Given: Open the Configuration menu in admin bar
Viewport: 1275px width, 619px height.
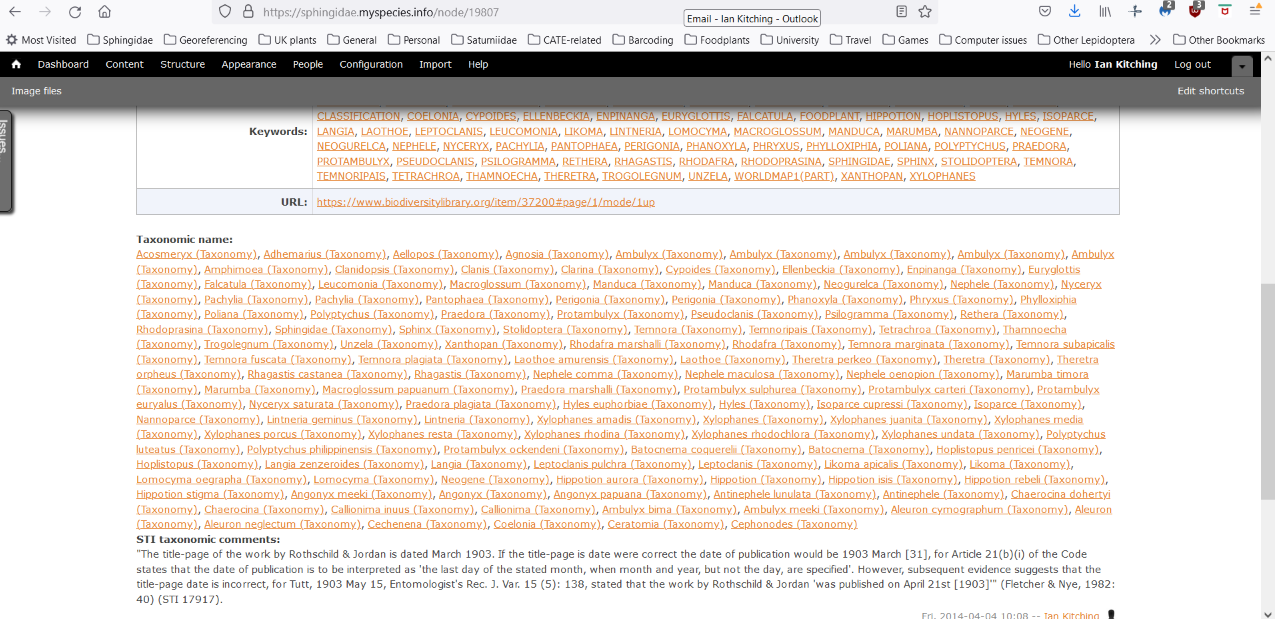Looking at the screenshot, I should pyautogui.click(x=370, y=64).
